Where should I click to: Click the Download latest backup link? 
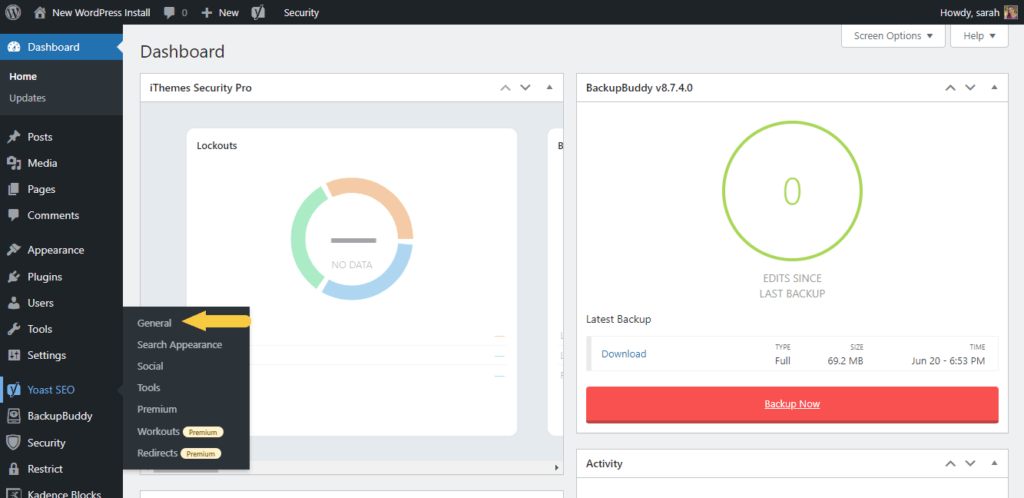(x=624, y=354)
